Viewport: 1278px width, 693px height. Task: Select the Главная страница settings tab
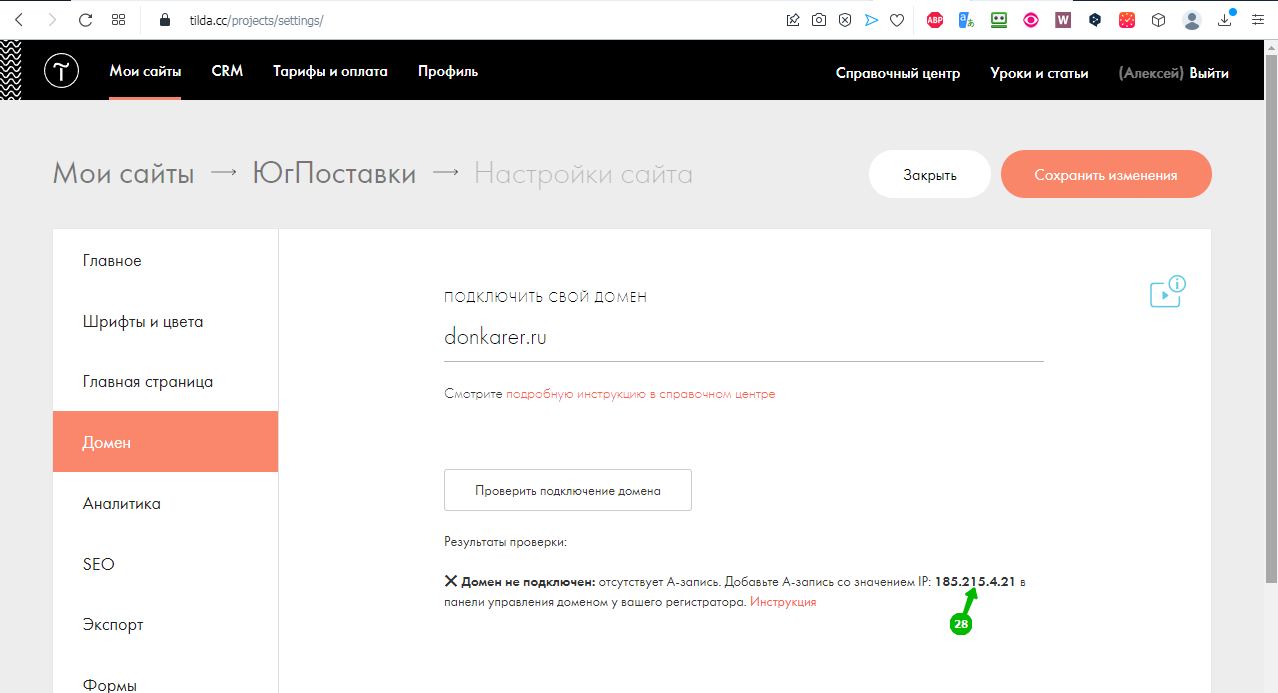click(x=165, y=382)
